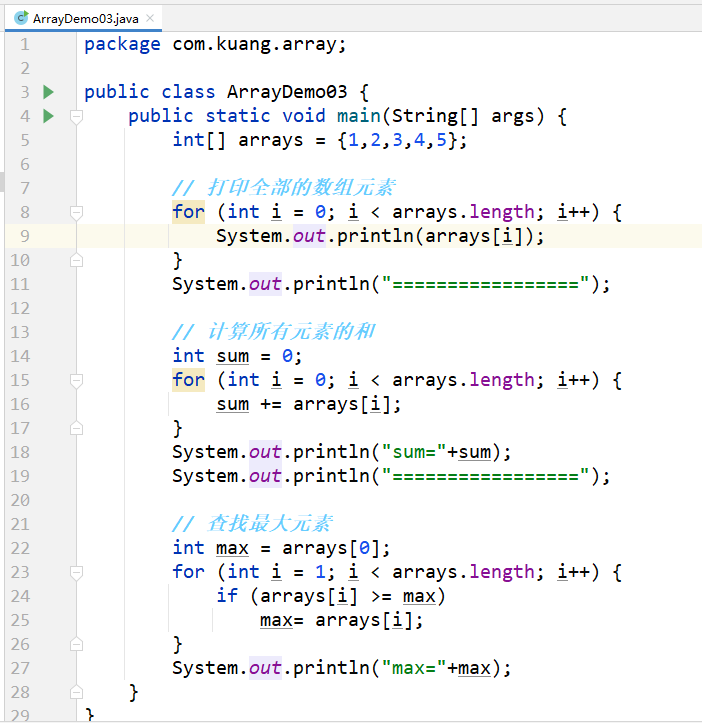
Task: Click 'length' on line 8
Action: click(502, 212)
